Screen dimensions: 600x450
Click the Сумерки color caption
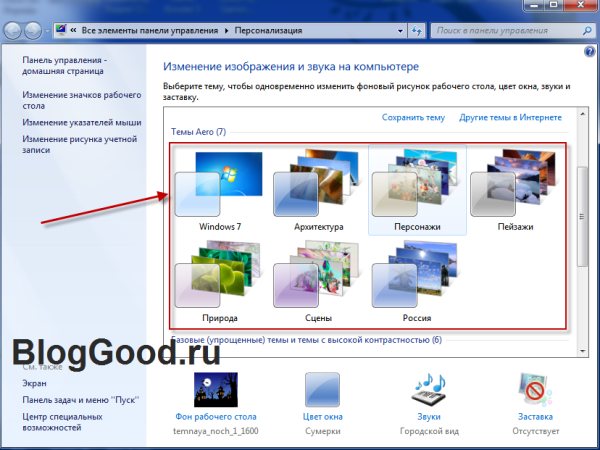(x=323, y=431)
